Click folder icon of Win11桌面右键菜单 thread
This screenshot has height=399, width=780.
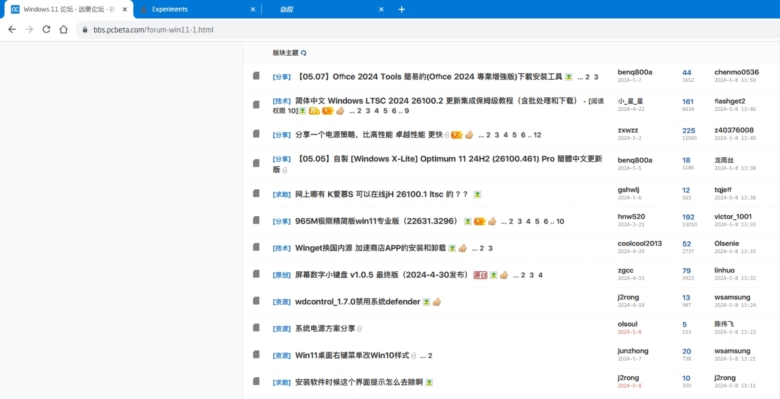256,355
